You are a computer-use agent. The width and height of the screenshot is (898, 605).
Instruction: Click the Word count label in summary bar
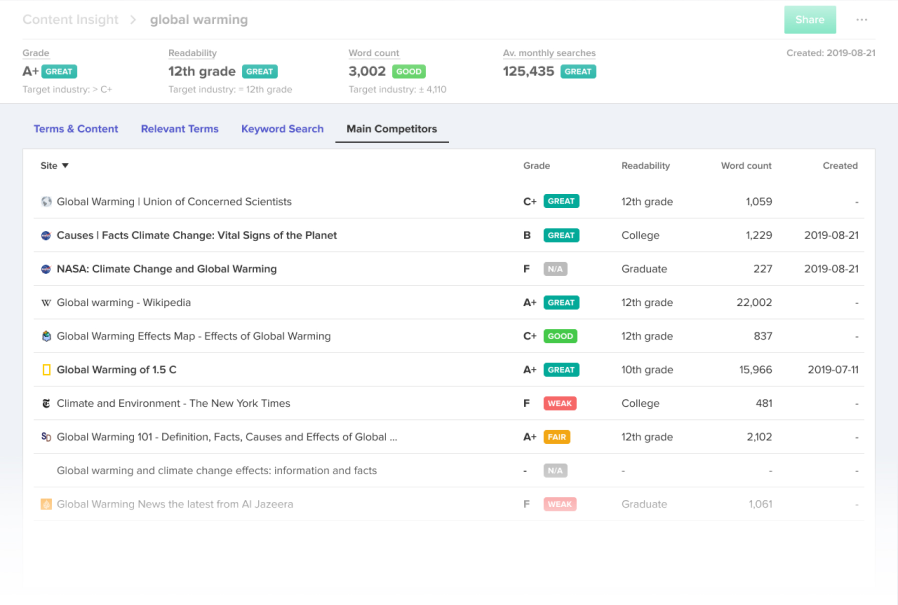pos(374,53)
